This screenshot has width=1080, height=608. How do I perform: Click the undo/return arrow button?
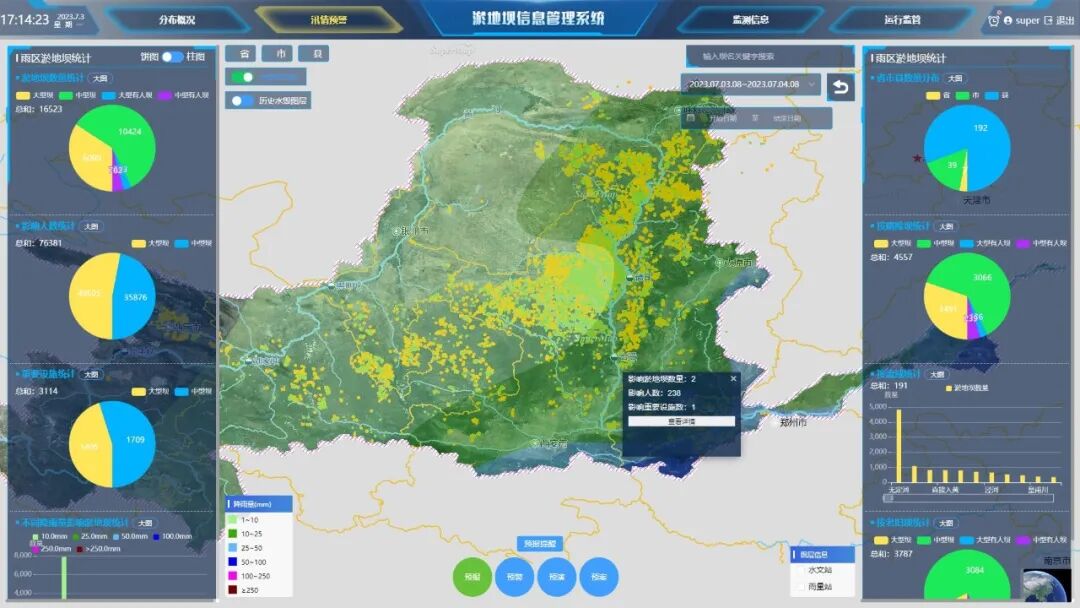point(840,87)
